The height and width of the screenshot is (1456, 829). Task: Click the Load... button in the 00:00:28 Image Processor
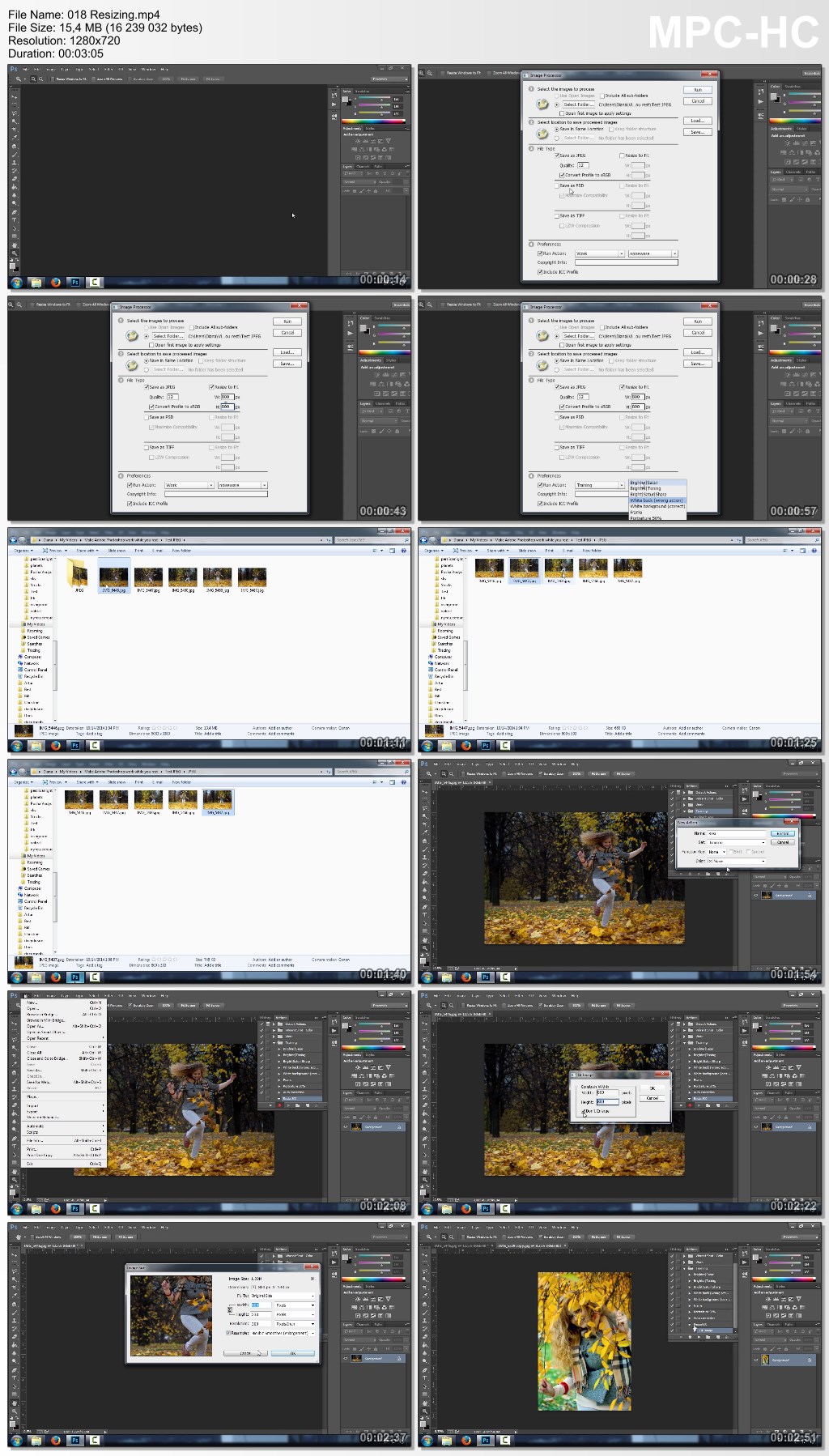[x=698, y=121]
